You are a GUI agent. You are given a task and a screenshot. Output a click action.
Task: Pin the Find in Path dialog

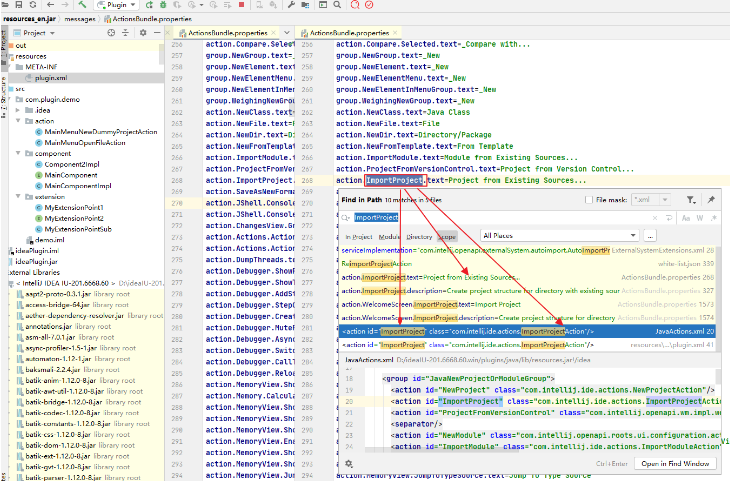(x=711, y=199)
